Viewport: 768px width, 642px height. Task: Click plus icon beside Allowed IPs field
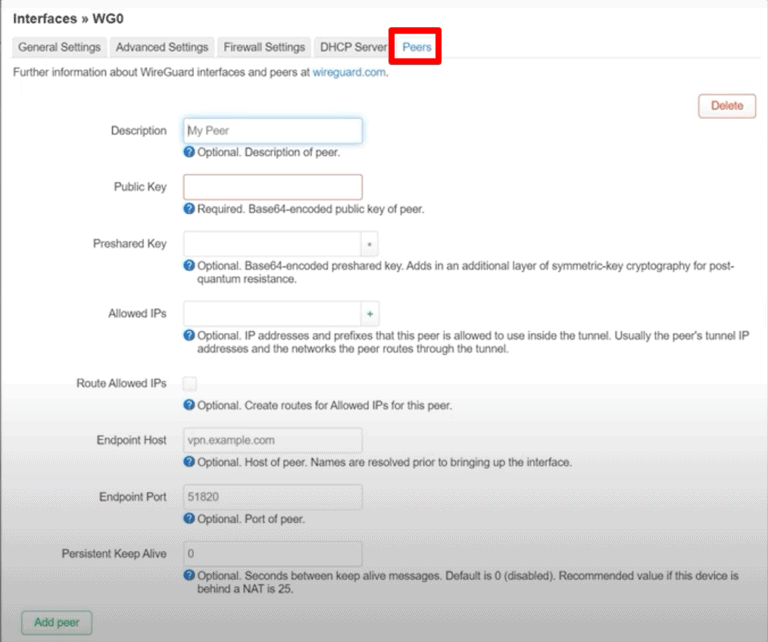pyautogui.click(x=370, y=314)
